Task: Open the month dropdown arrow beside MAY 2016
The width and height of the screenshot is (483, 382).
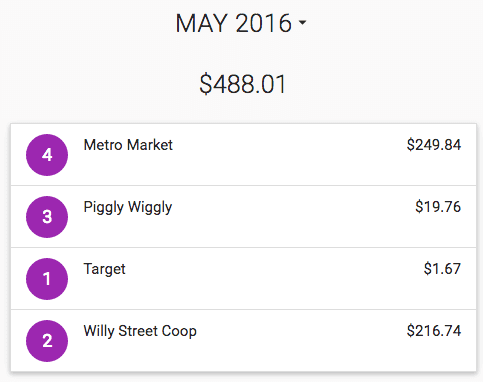Action: (302, 22)
